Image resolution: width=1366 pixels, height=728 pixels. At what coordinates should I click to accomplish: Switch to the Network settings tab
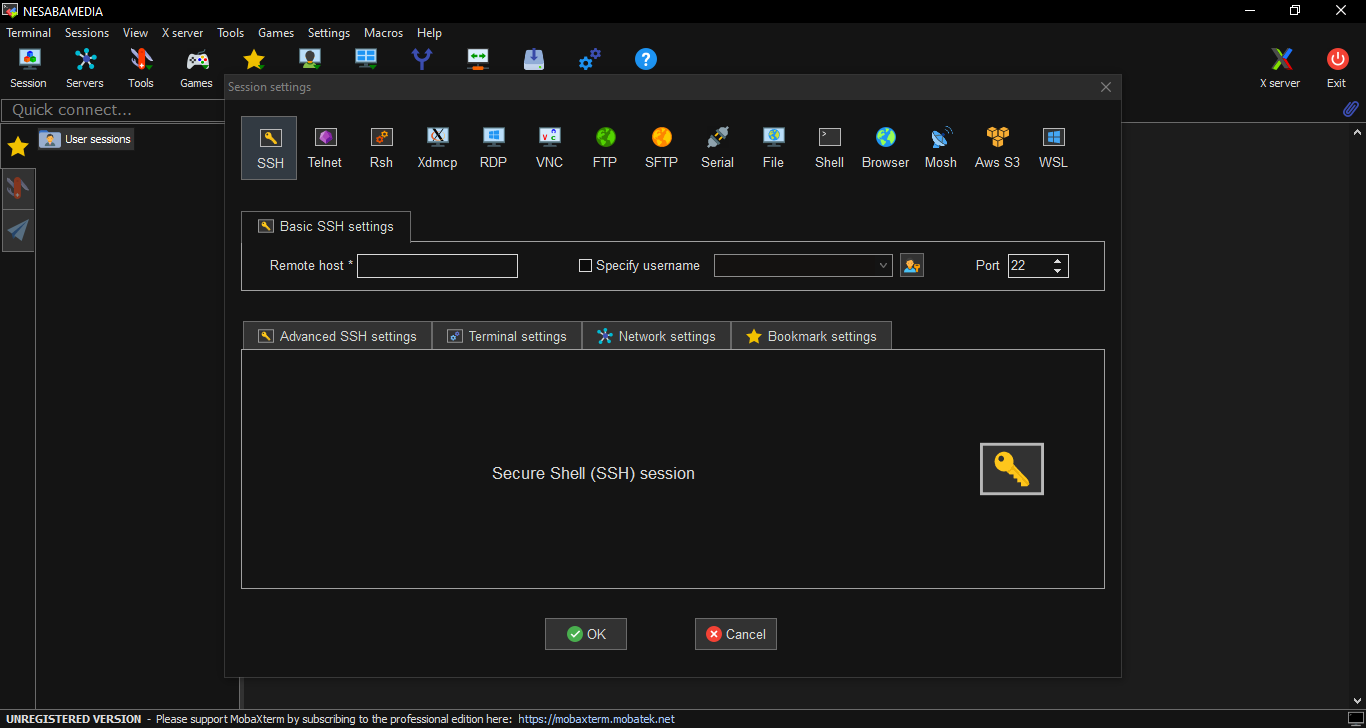[656, 336]
